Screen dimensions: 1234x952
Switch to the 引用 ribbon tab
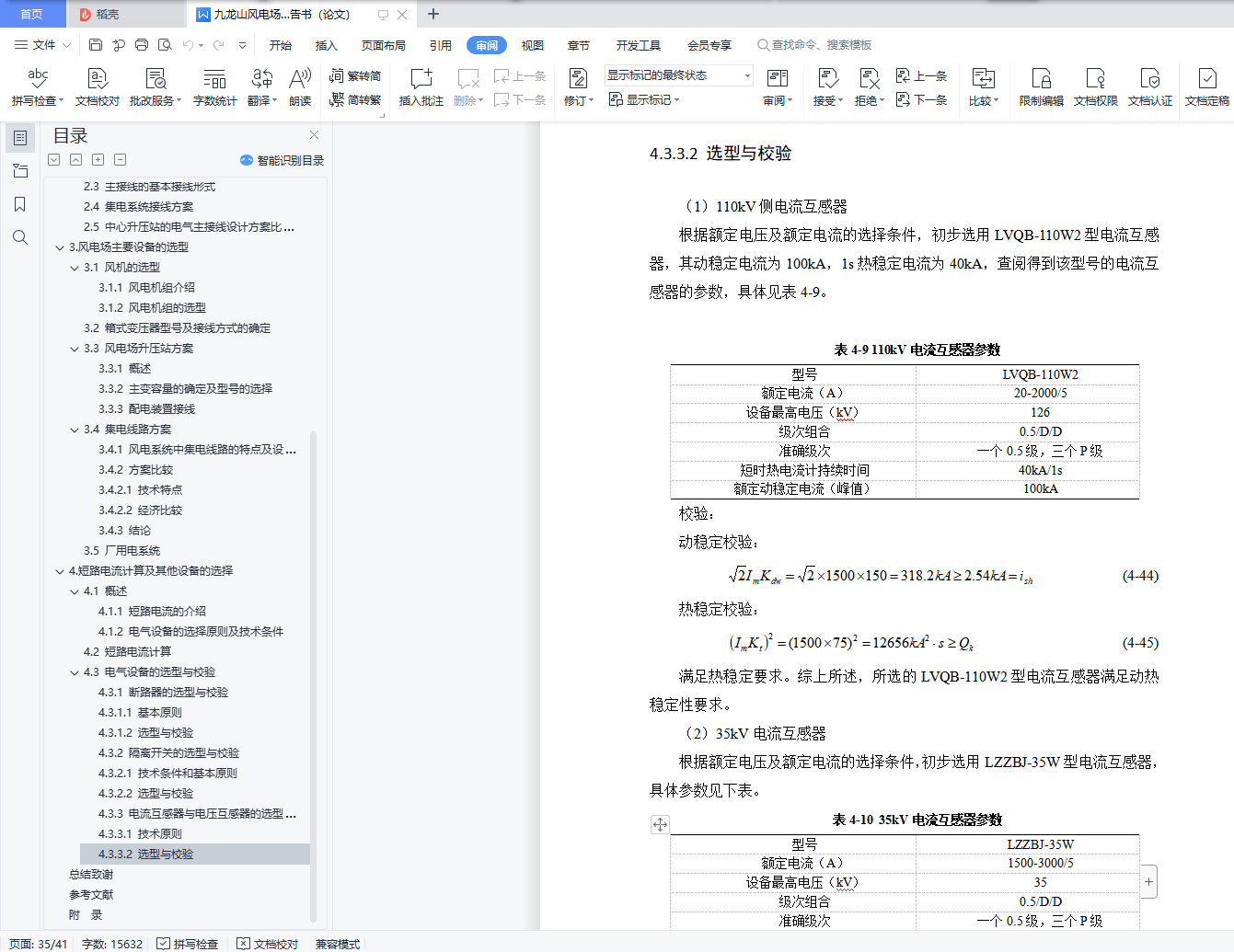tap(440, 45)
